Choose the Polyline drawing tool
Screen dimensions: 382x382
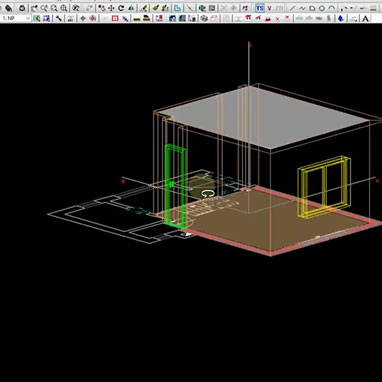tap(302, 8)
